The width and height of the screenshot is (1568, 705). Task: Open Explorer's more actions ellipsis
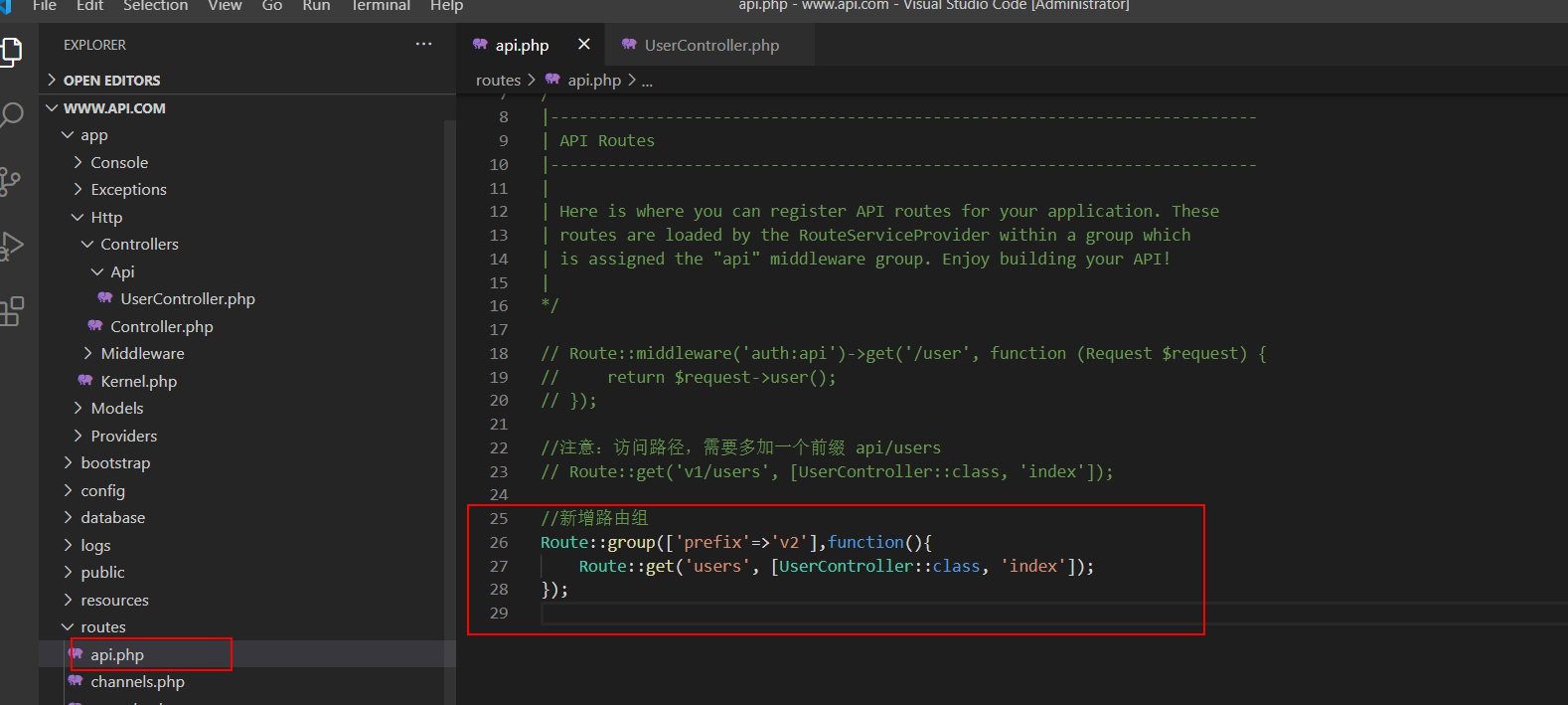[x=424, y=44]
